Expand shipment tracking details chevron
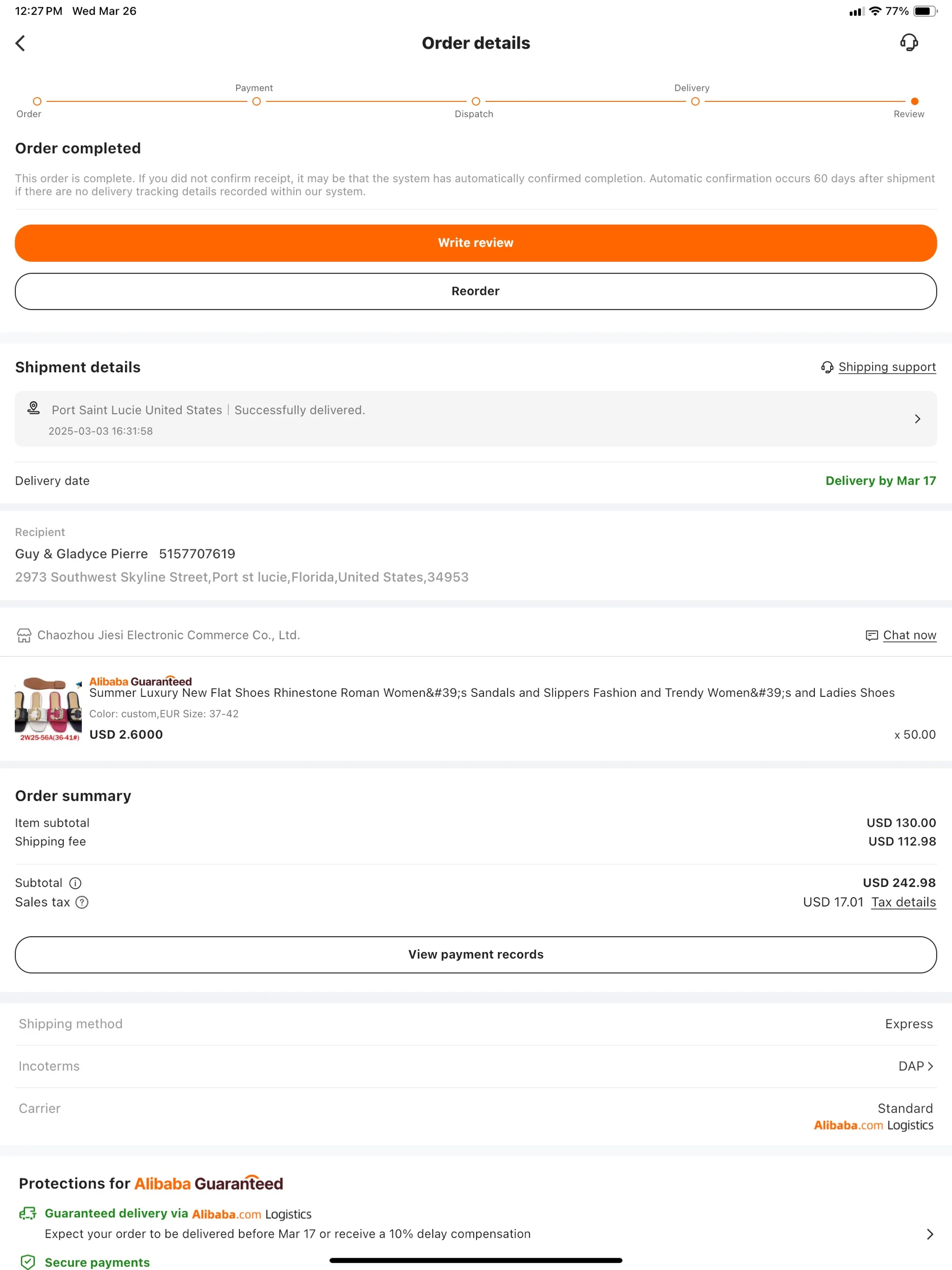 tap(917, 419)
